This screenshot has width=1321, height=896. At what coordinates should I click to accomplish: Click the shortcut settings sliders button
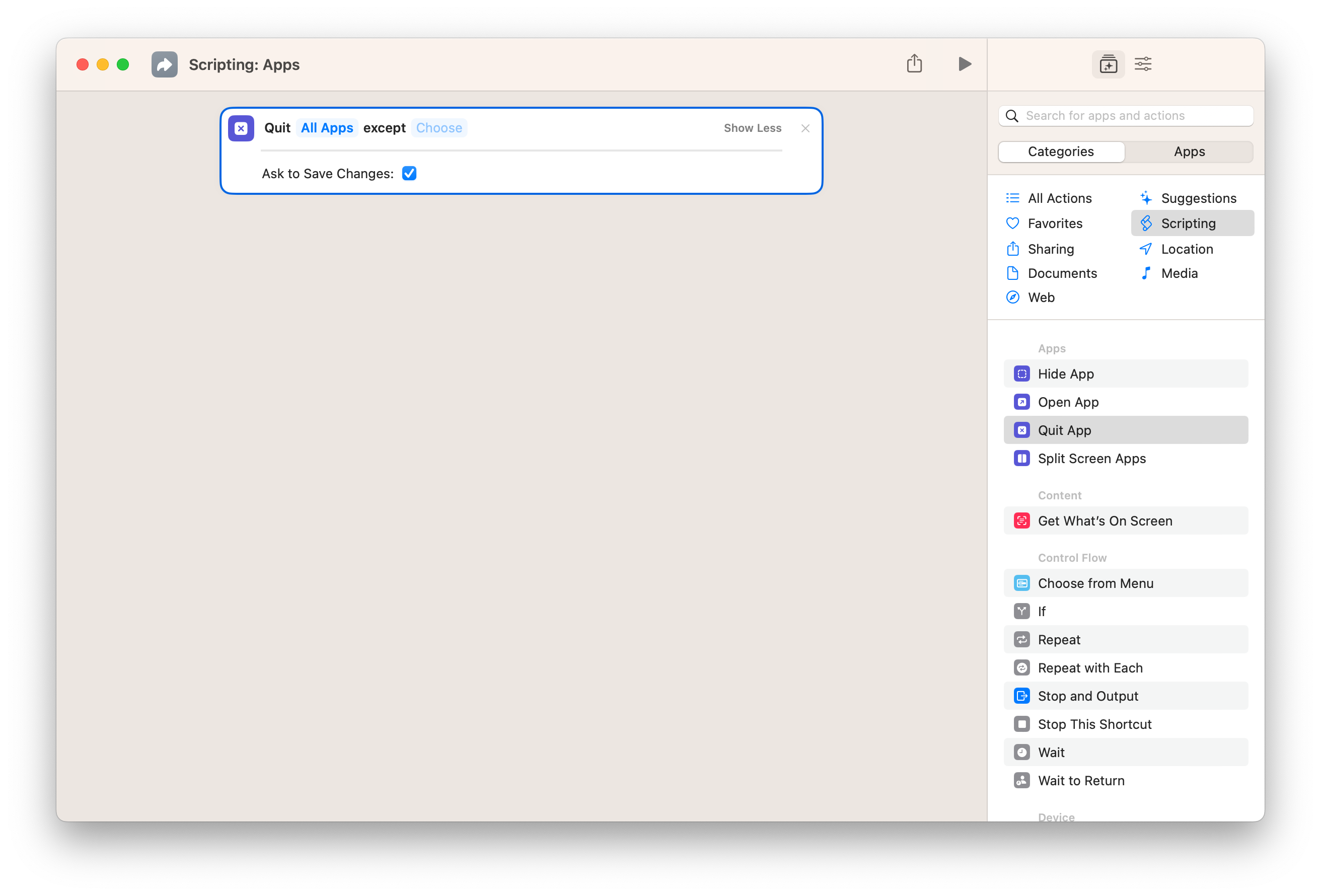[x=1143, y=64]
